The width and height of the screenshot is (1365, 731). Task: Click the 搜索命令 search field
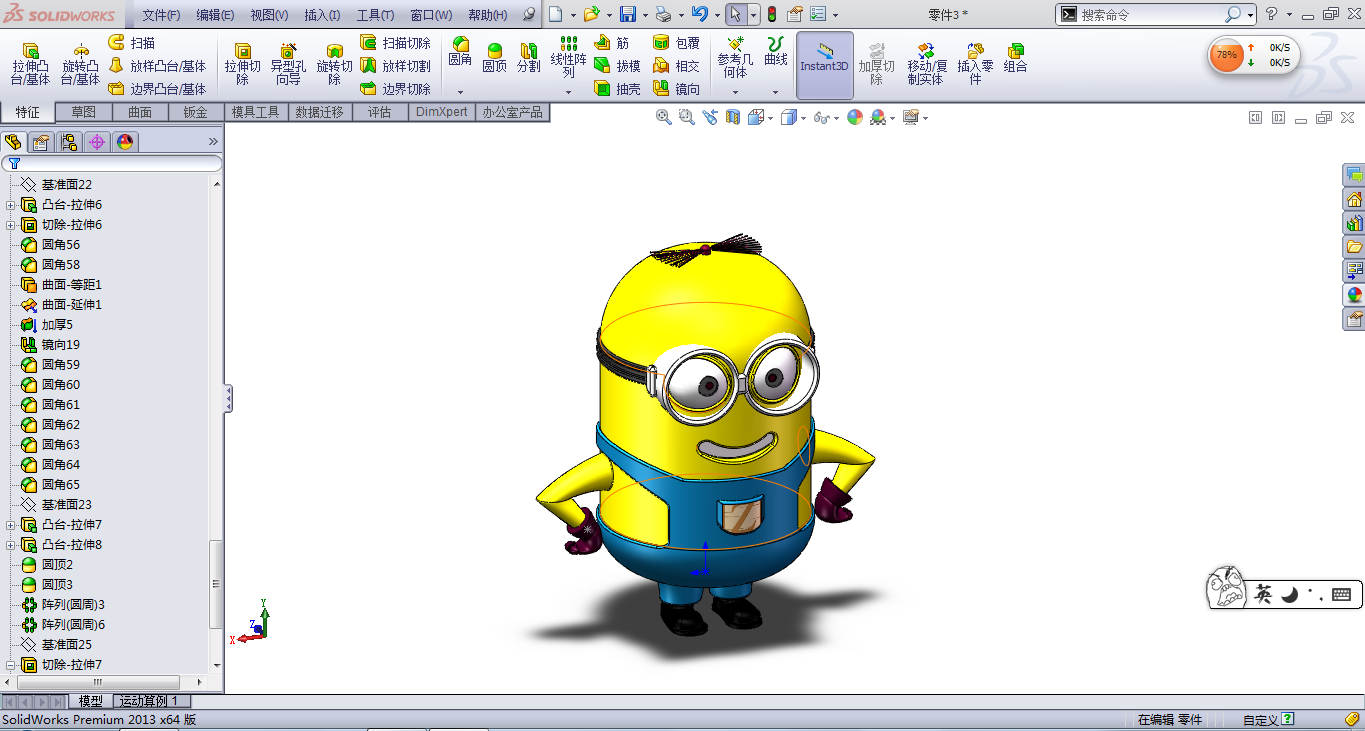point(1150,15)
